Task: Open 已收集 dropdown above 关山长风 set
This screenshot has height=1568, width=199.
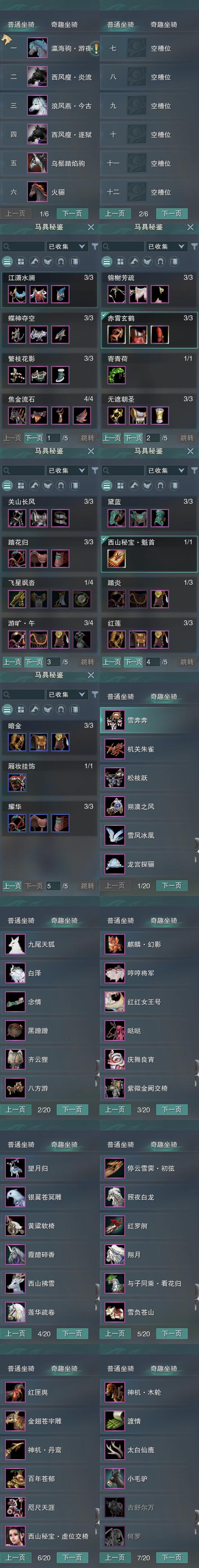Action: [x=66, y=470]
